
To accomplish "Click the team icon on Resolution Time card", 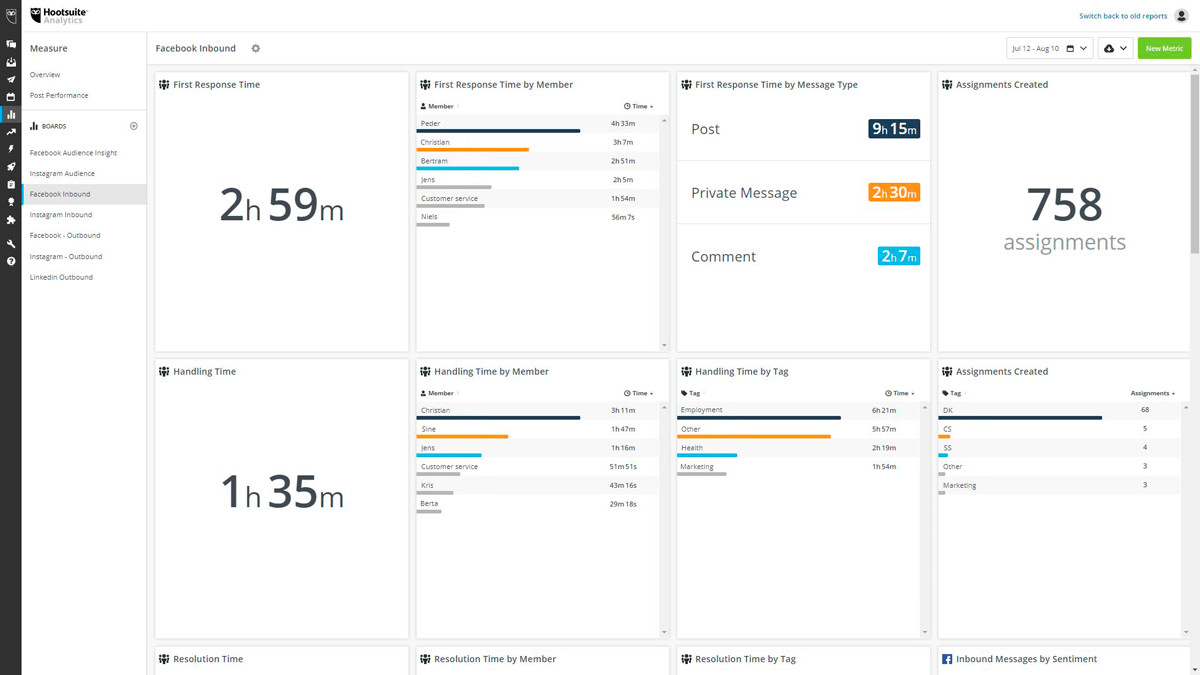I will point(164,659).
